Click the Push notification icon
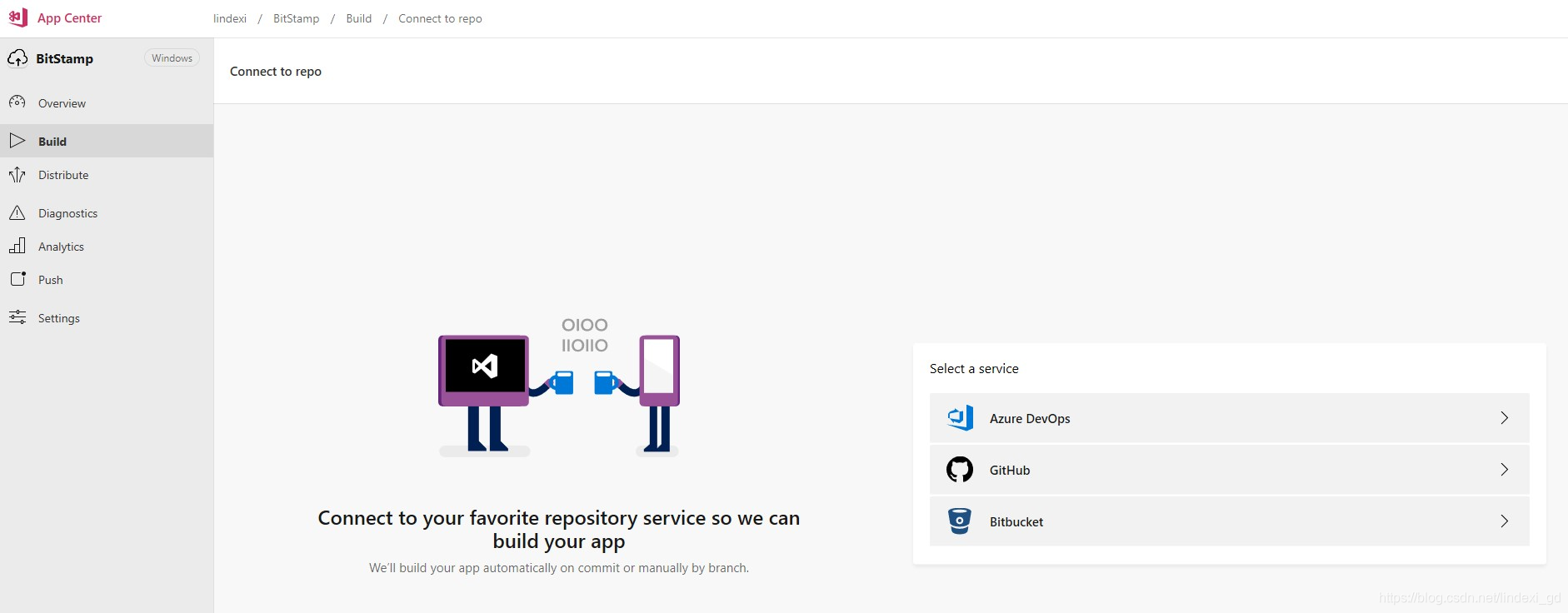Image resolution: width=1568 pixels, height=613 pixels. coord(17,279)
